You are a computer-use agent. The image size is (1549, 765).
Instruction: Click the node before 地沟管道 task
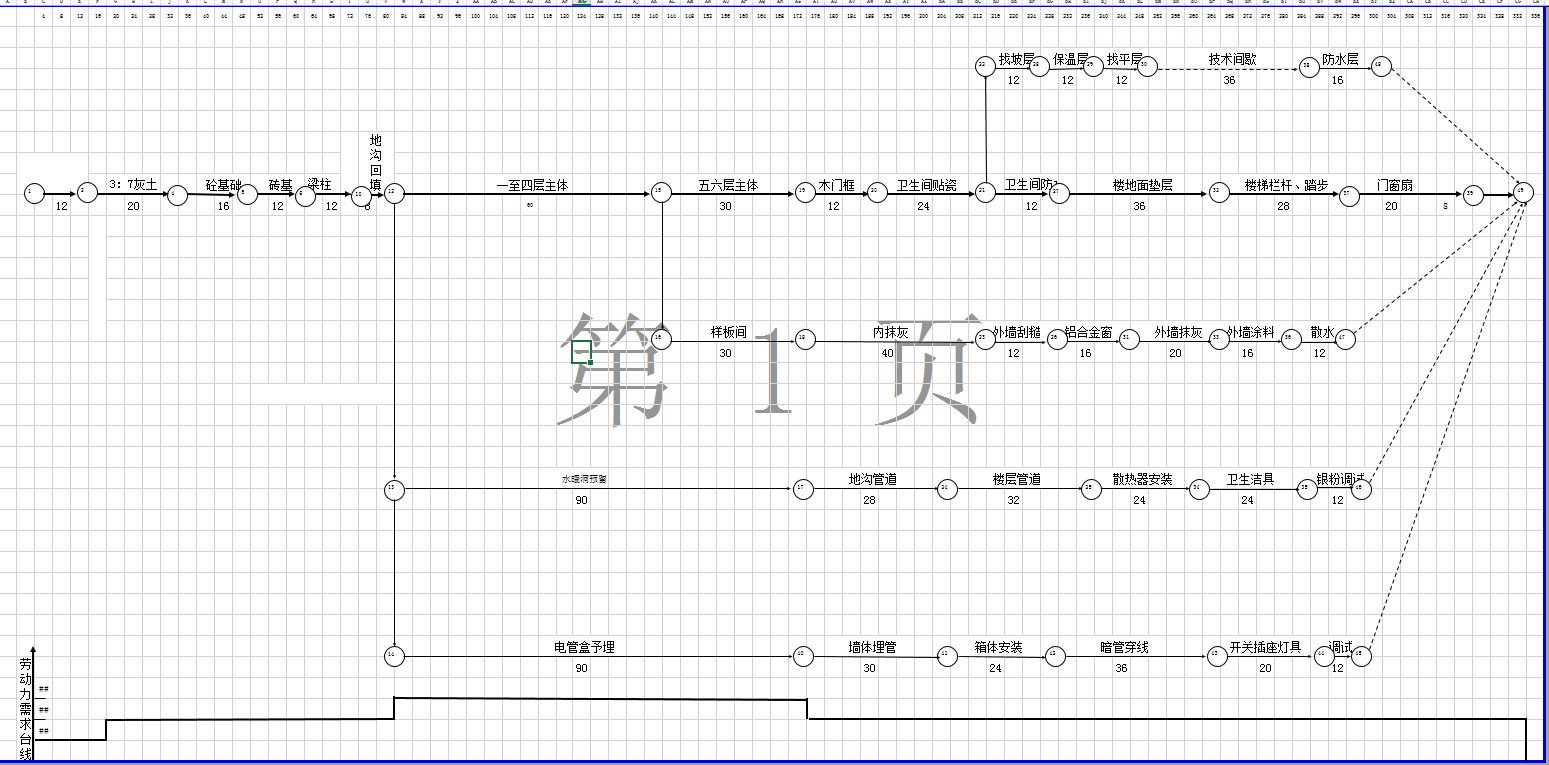pos(803,489)
